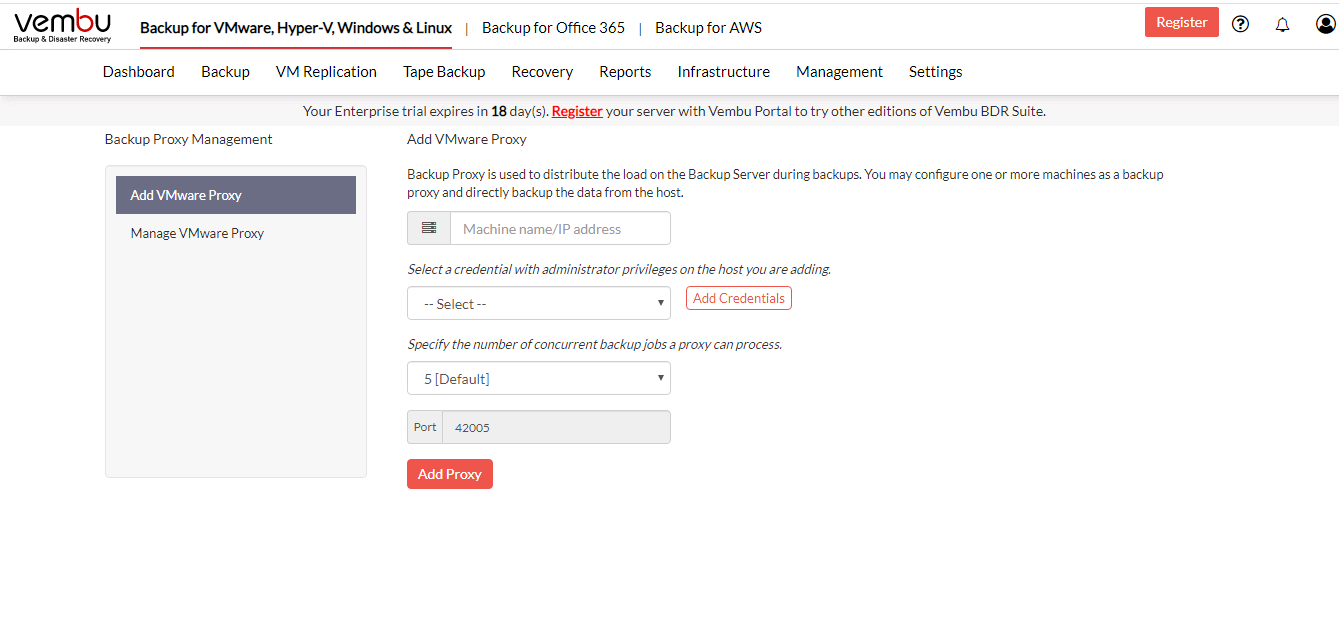Open the credential Select dropdown
The image size is (1339, 627).
pos(539,304)
